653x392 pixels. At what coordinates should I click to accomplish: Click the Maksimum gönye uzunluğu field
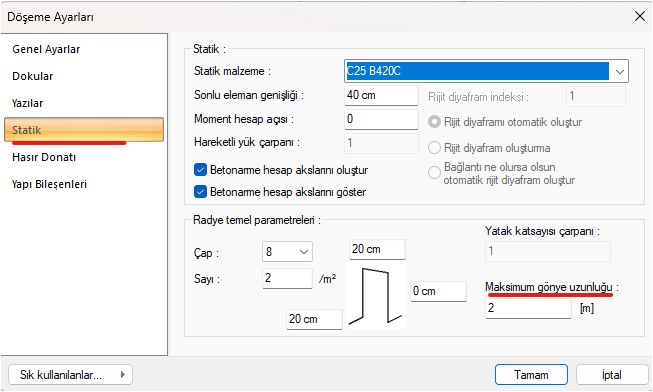pos(528,308)
